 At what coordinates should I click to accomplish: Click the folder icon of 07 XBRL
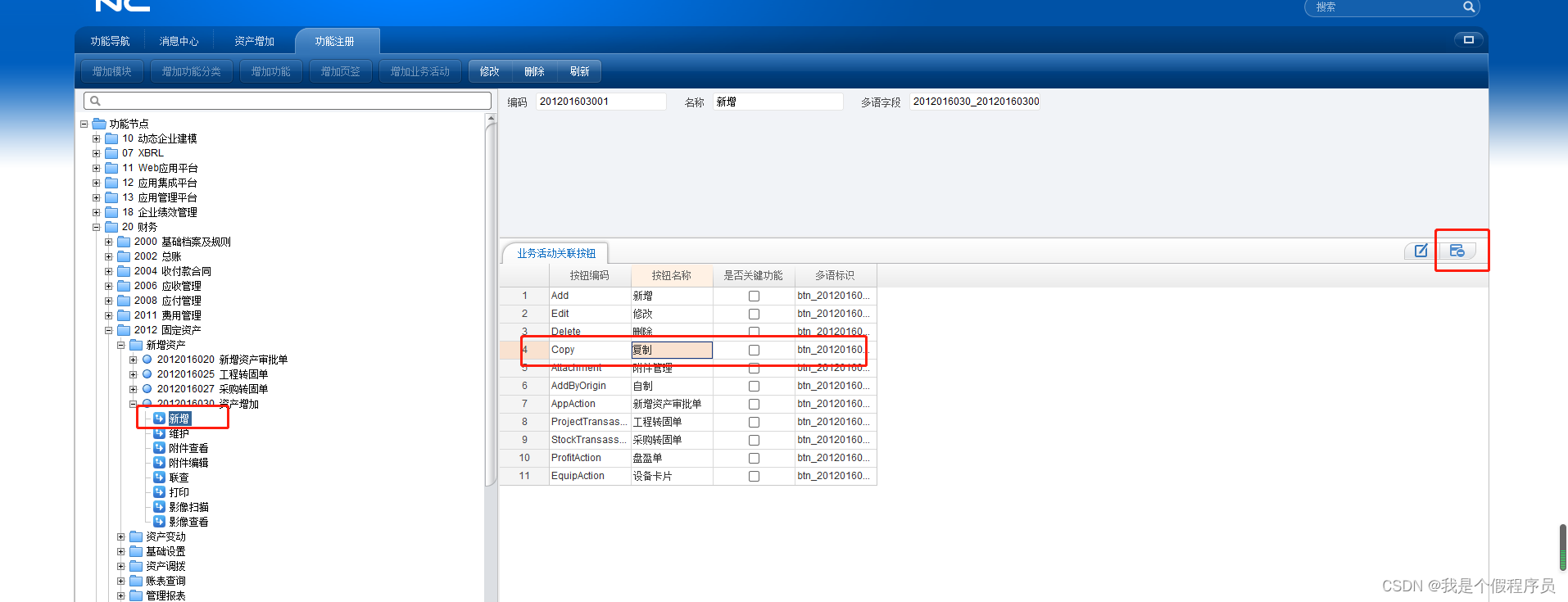click(111, 153)
